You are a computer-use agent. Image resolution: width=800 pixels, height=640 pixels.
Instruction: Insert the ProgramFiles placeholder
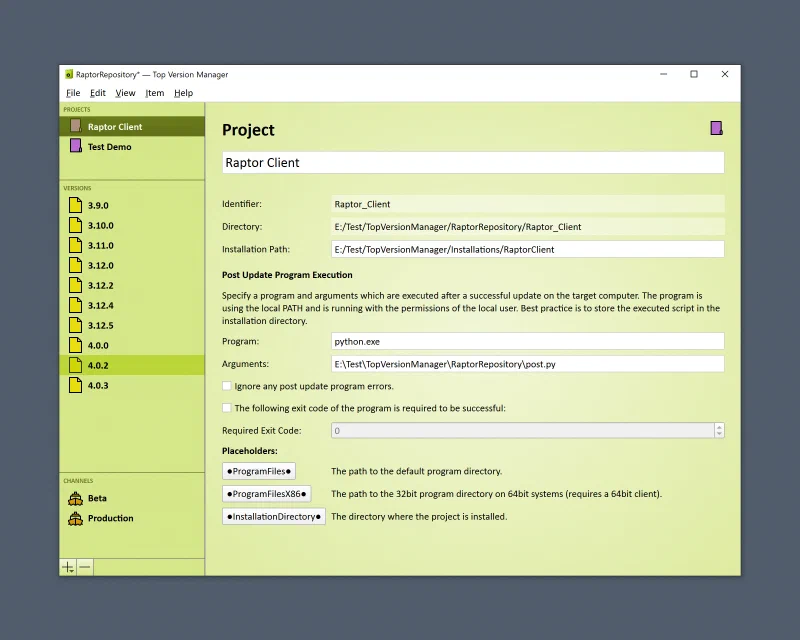point(259,471)
